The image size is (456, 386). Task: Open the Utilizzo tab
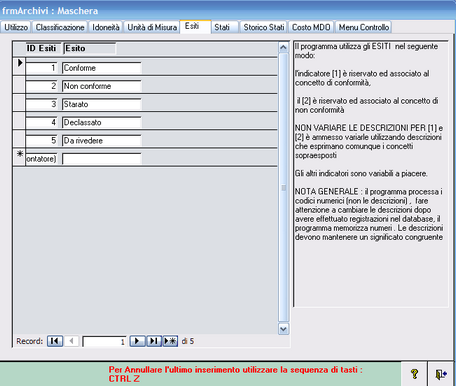[16, 27]
